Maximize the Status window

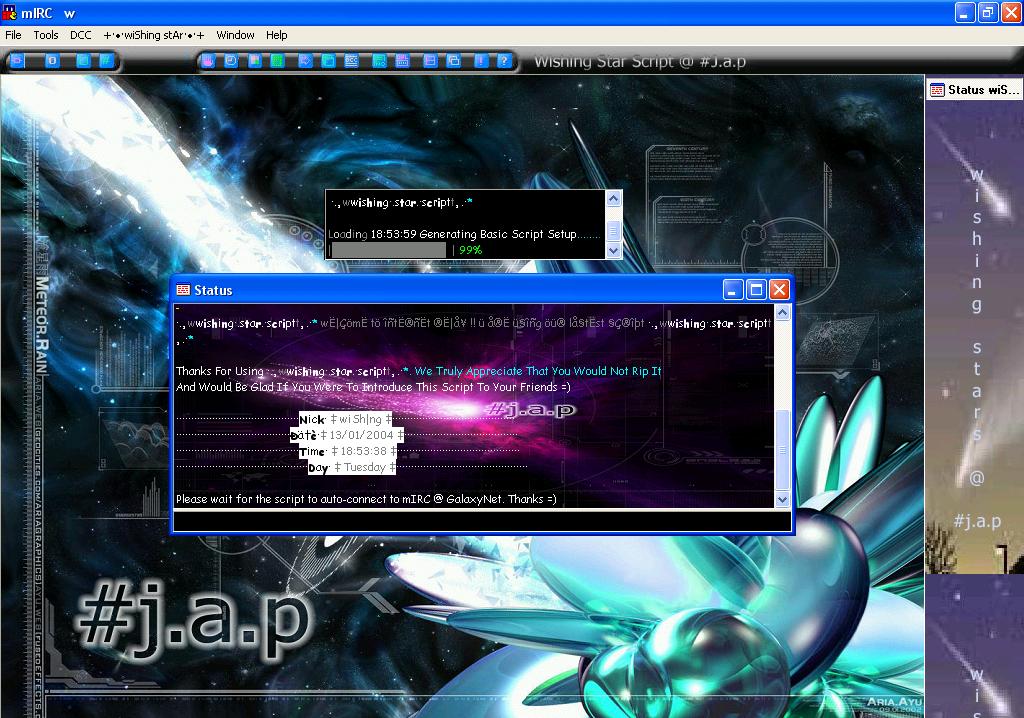(x=756, y=289)
